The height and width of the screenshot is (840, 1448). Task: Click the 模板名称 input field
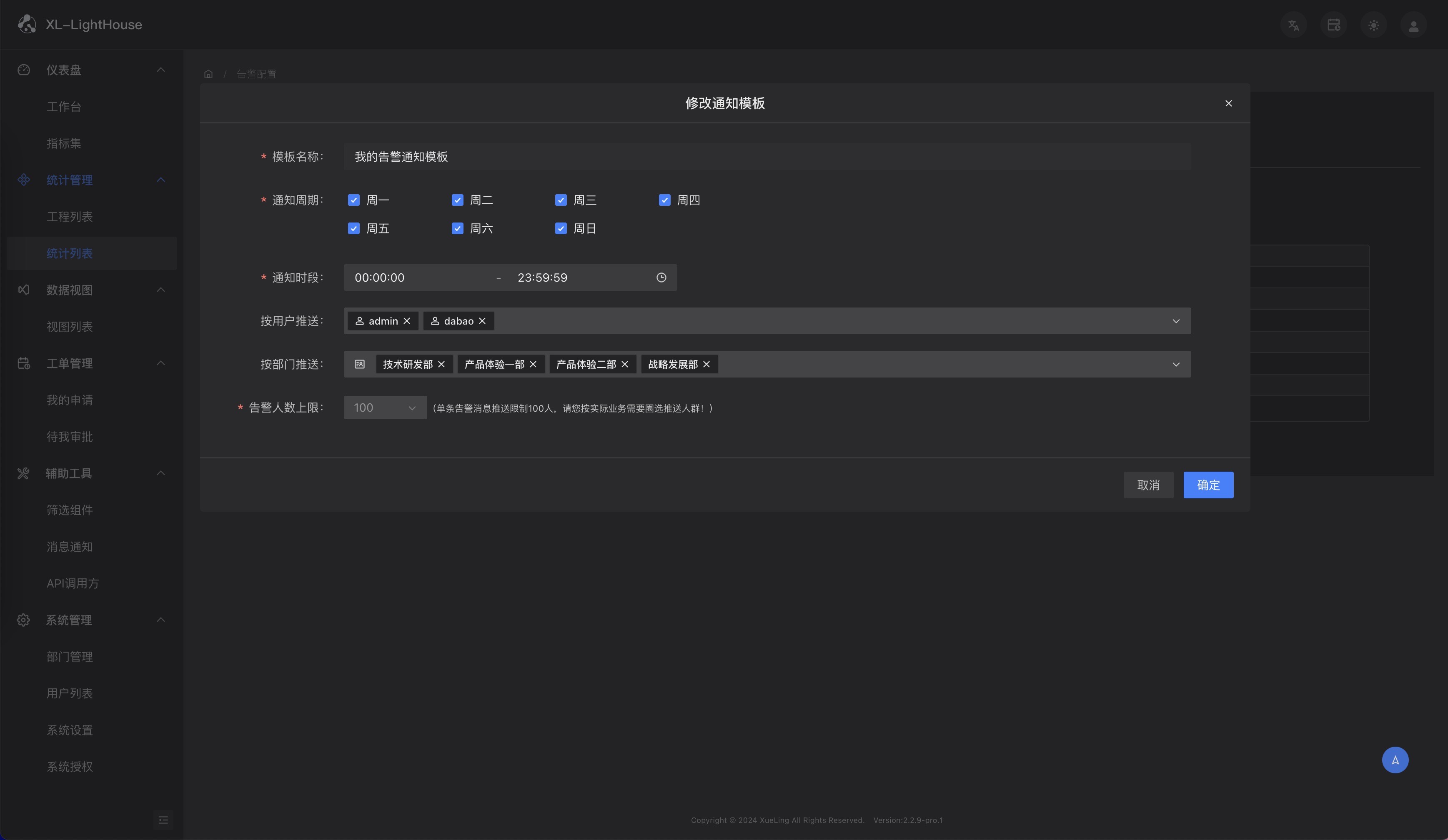point(767,157)
